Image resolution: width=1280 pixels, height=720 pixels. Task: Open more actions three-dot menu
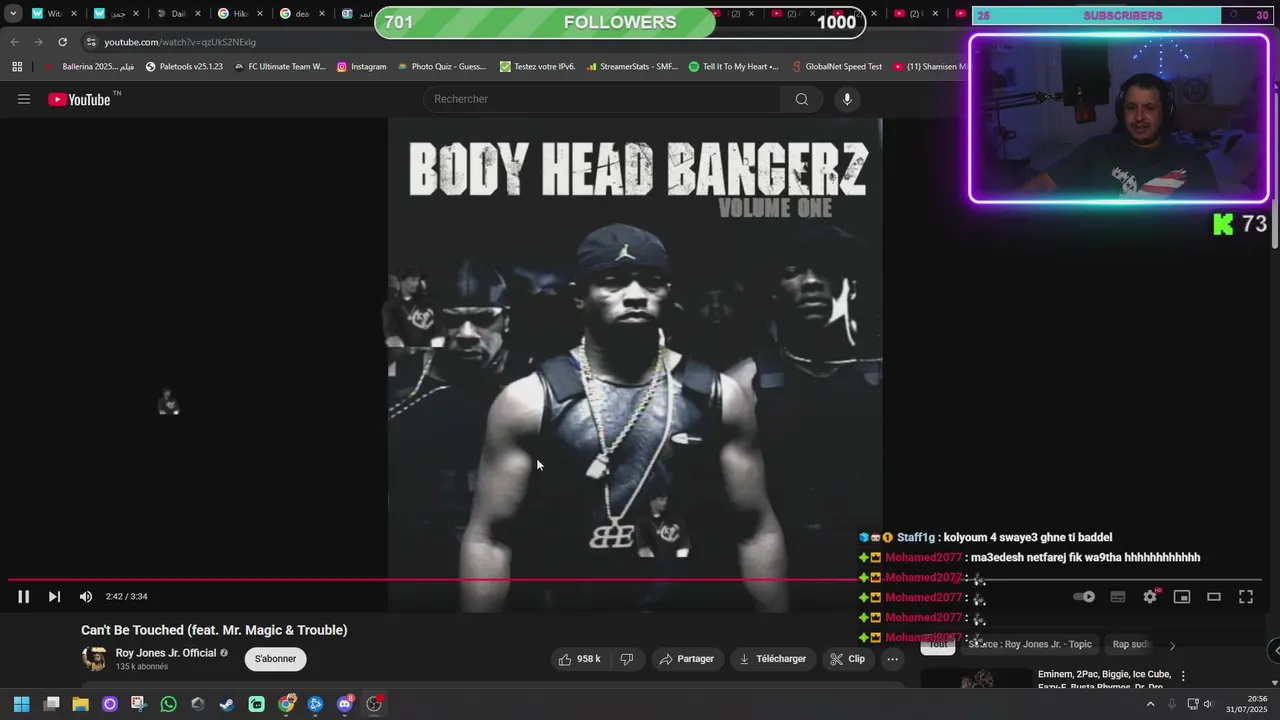pos(893,659)
